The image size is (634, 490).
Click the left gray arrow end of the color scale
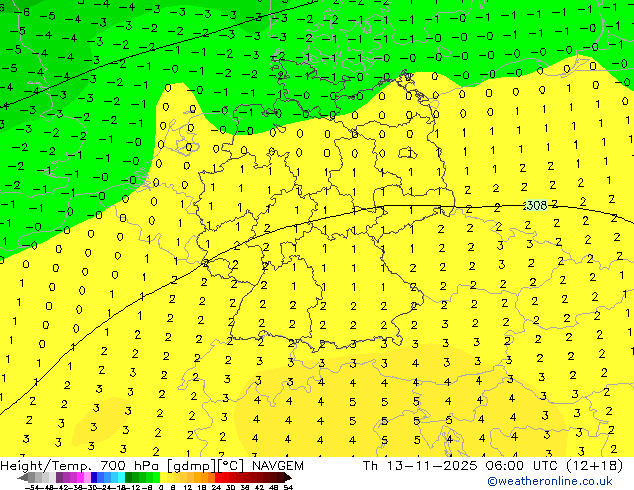pyautogui.click(x=23, y=478)
